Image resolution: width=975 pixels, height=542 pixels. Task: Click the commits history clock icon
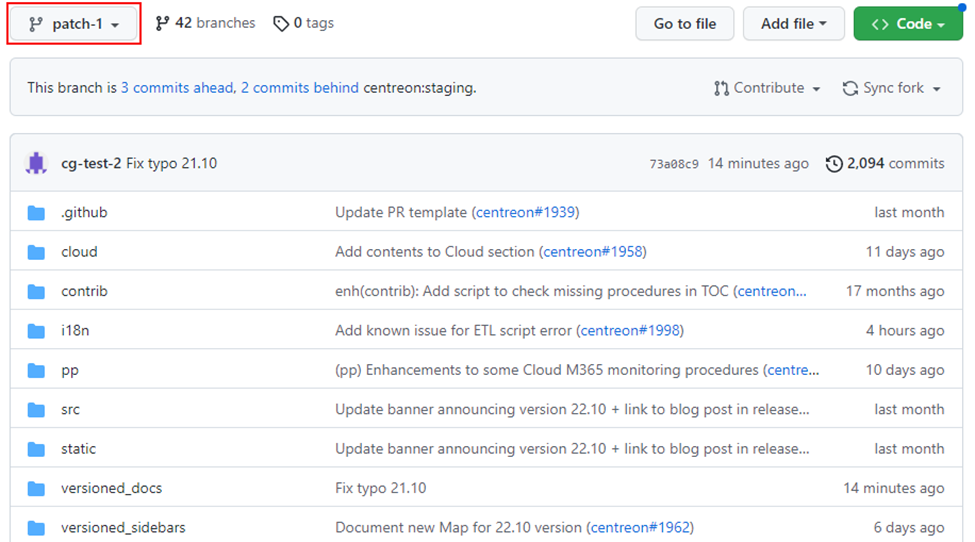click(833, 163)
